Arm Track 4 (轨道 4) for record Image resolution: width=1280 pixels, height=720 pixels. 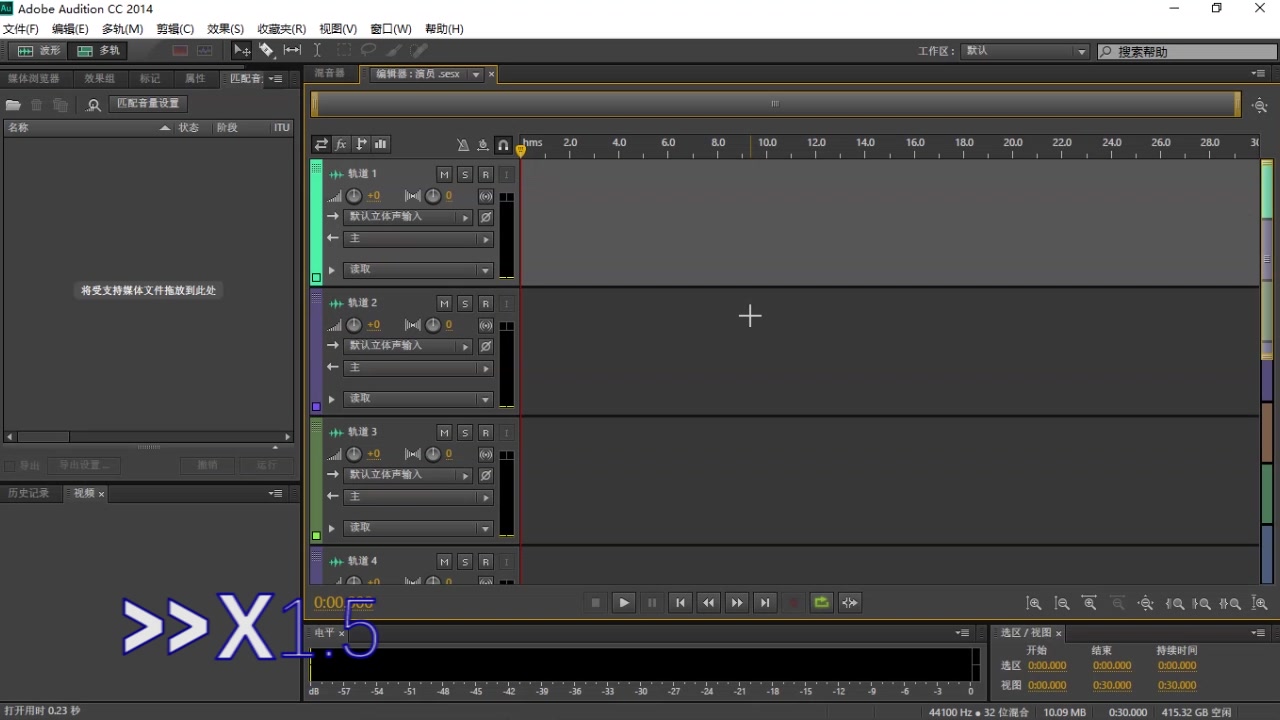485,561
